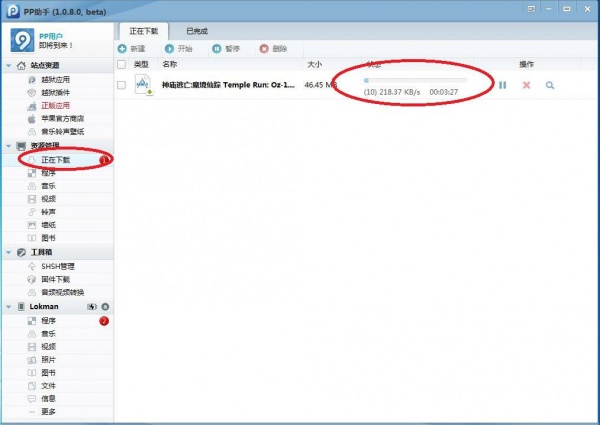
Task: Open 音乐 under Lokman device
Action: pos(49,334)
